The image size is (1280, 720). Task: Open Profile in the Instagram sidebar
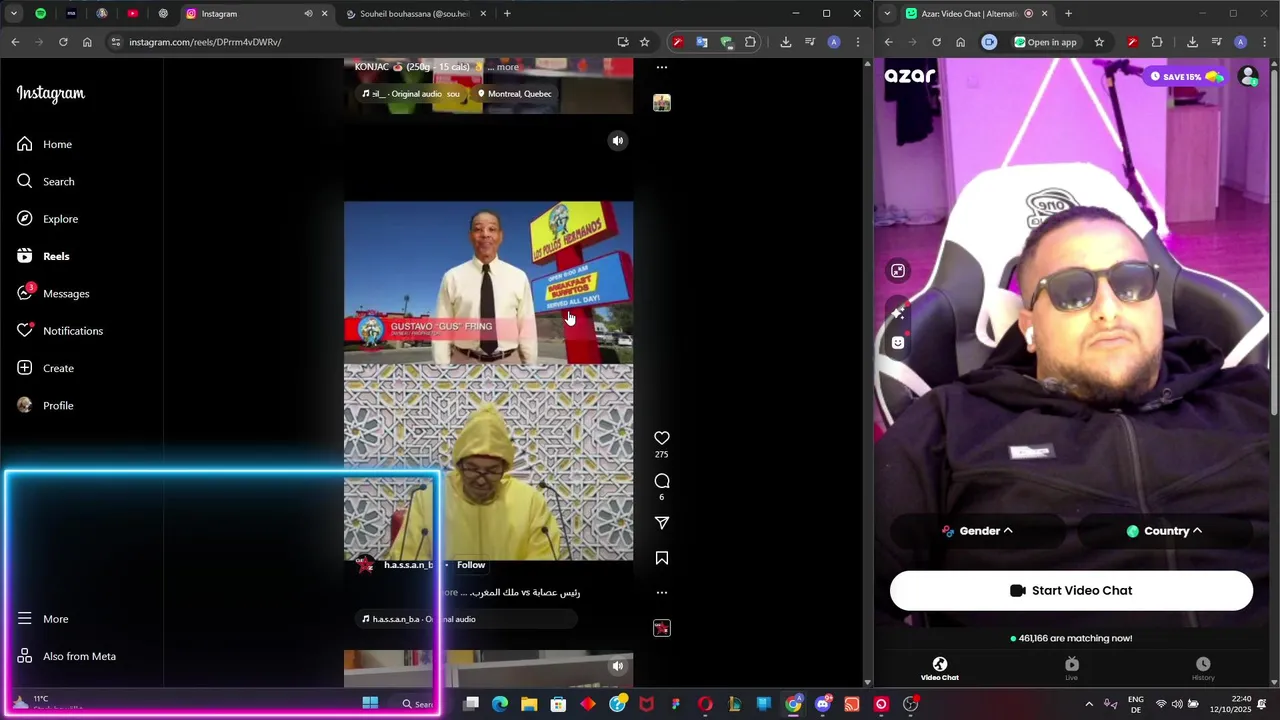tap(45, 405)
